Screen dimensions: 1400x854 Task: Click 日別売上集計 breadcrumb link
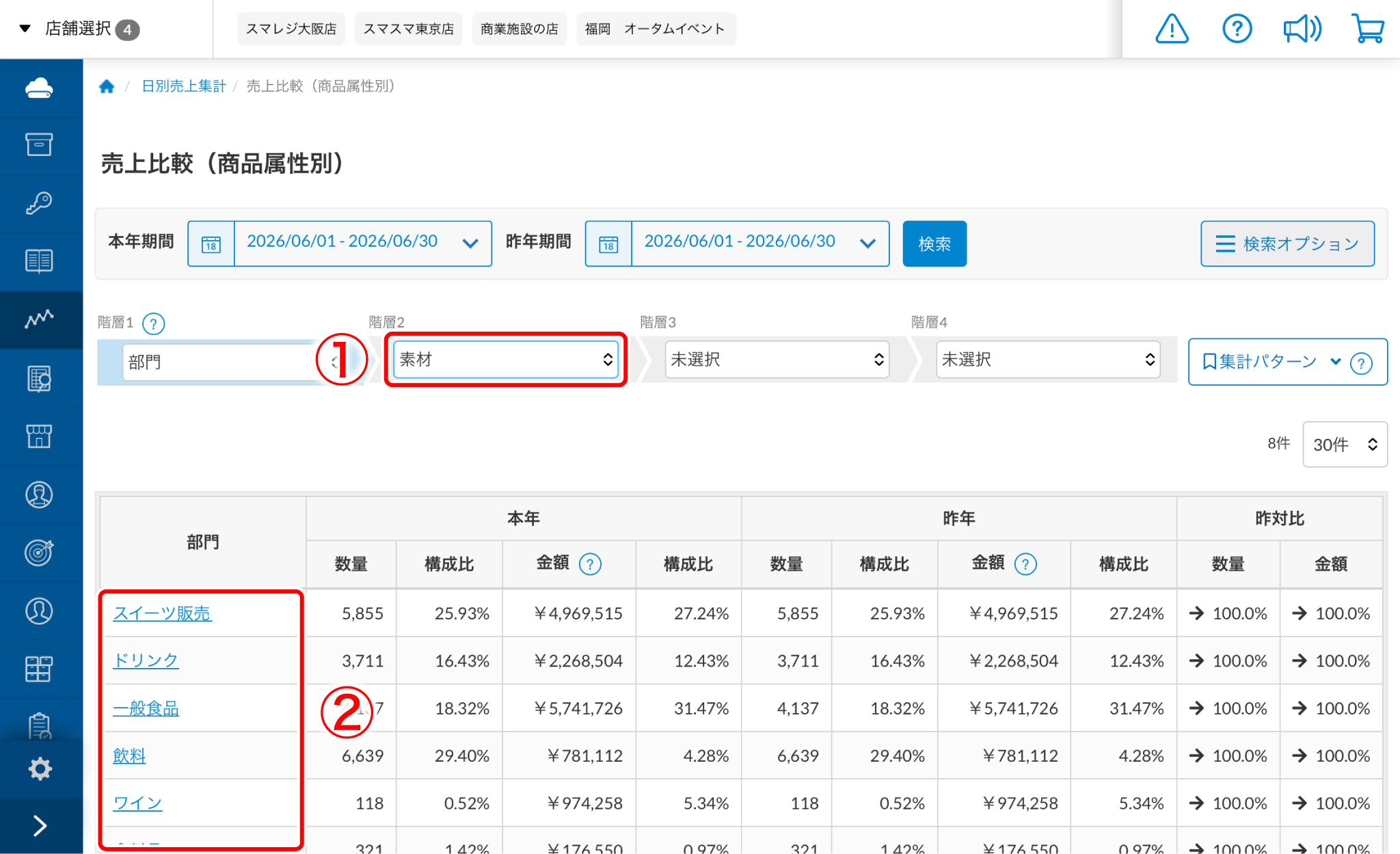183,86
